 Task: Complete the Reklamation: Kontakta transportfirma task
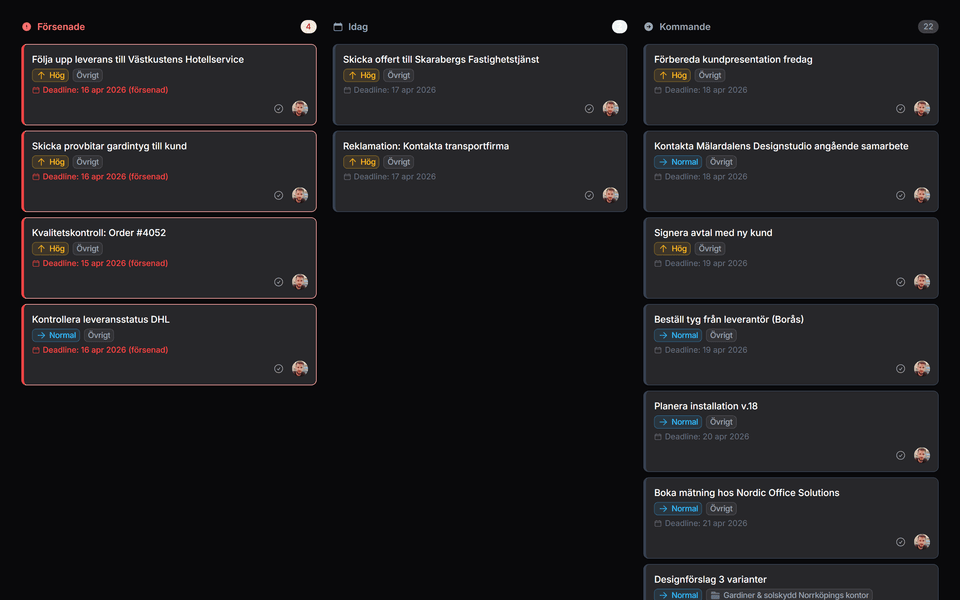590,196
